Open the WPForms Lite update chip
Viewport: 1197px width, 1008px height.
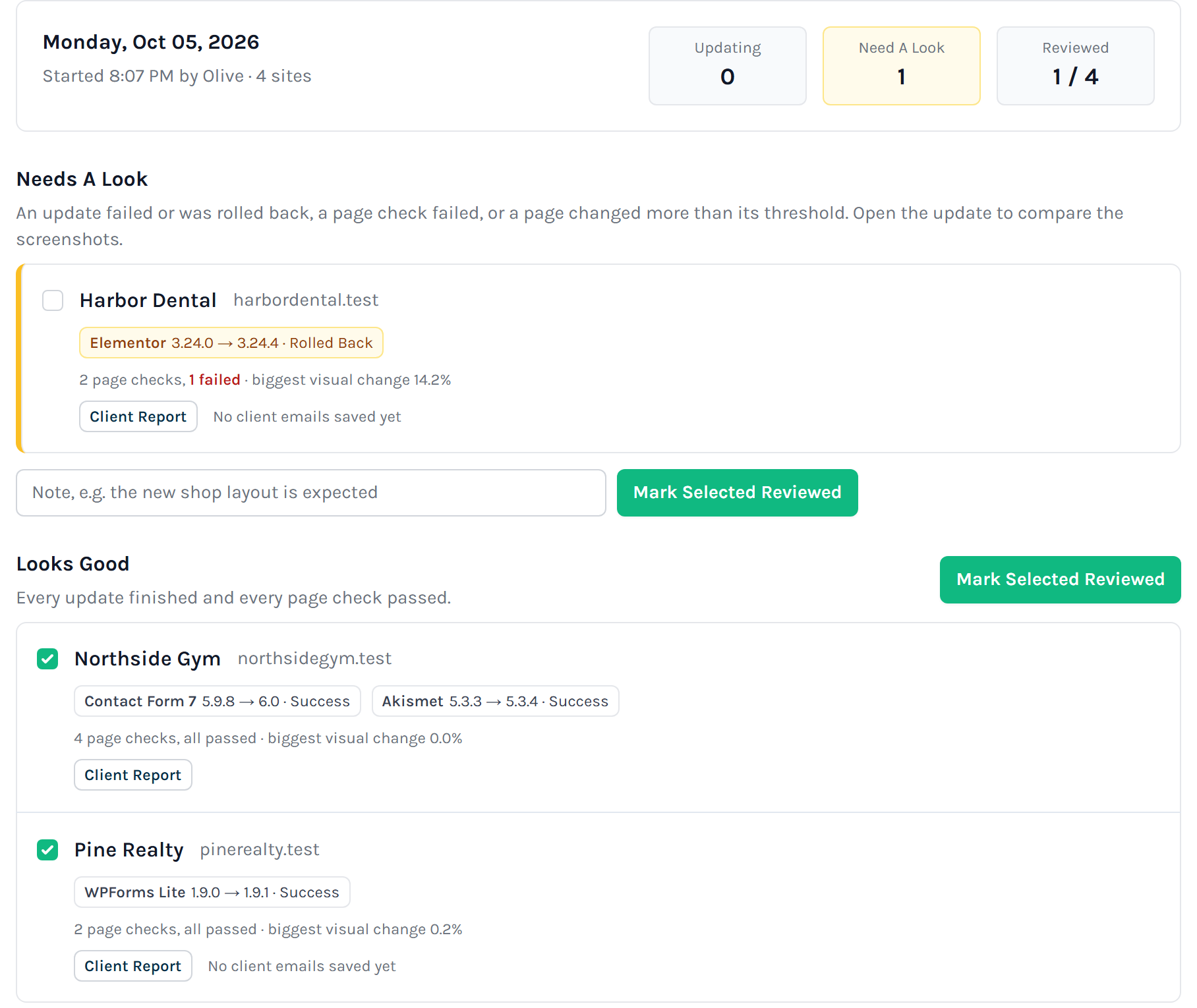tap(212, 892)
